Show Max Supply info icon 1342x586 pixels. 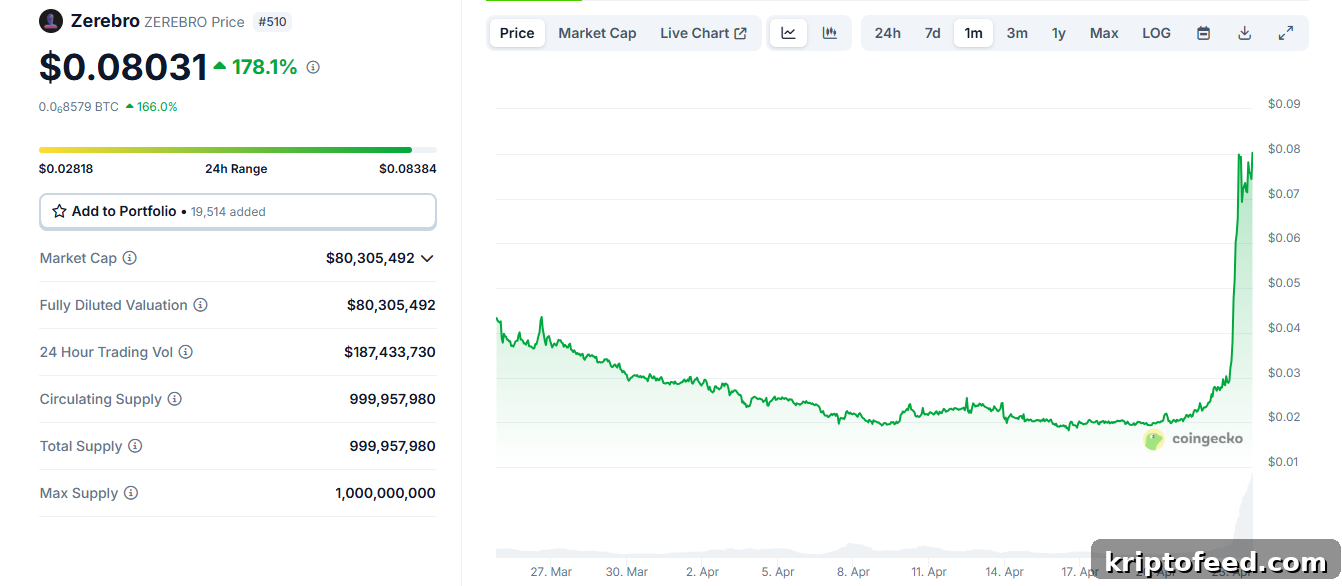pyautogui.click(x=131, y=493)
